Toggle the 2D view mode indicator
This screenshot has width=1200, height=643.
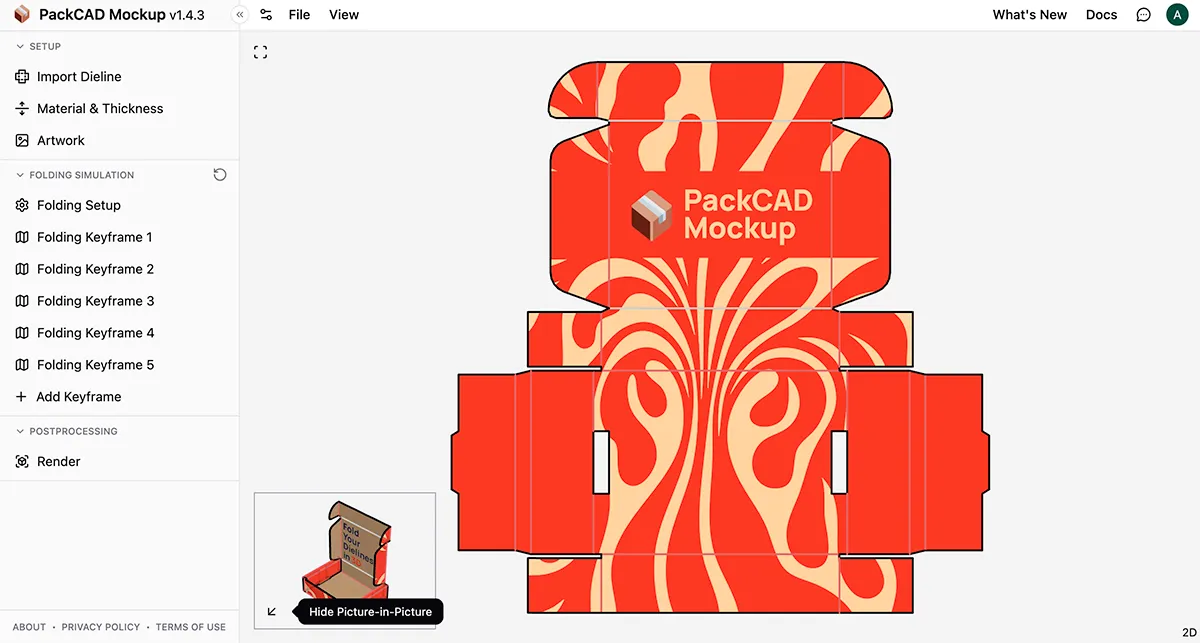tap(1189, 632)
